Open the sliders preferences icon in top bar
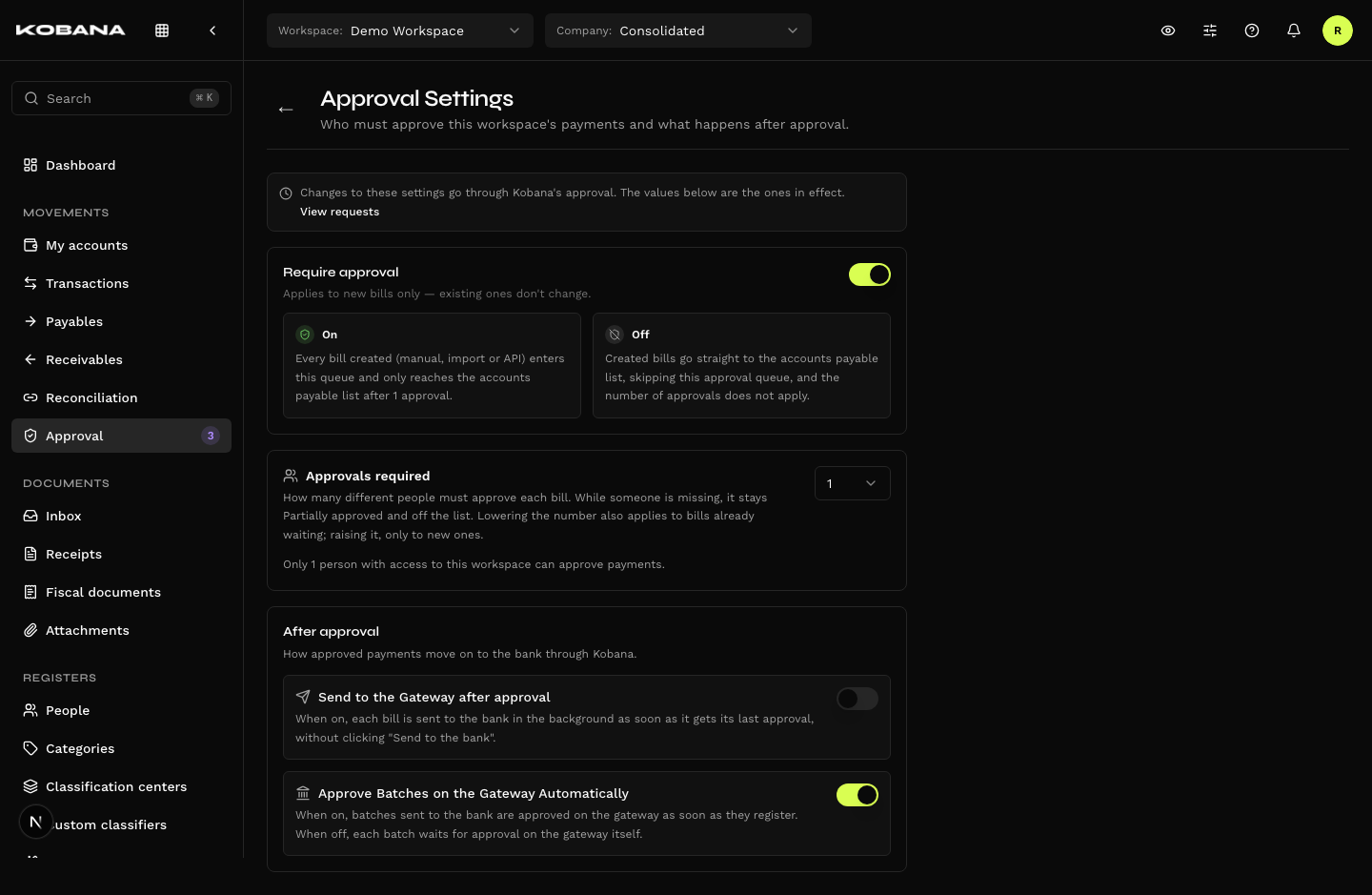1372x895 pixels. (x=1210, y=31)
